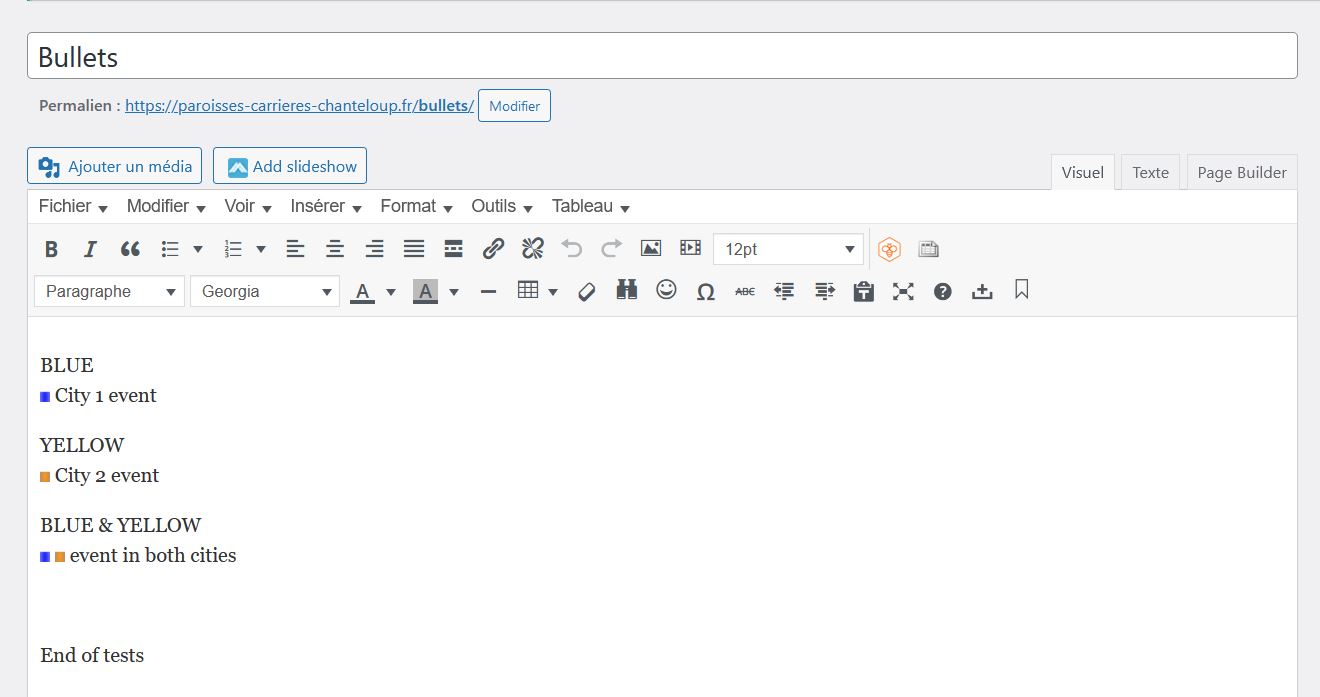Expand the Georgia font family dropdown
Image resolution: width=1320 pixels, height=697 pixels.
pos(264,291)
